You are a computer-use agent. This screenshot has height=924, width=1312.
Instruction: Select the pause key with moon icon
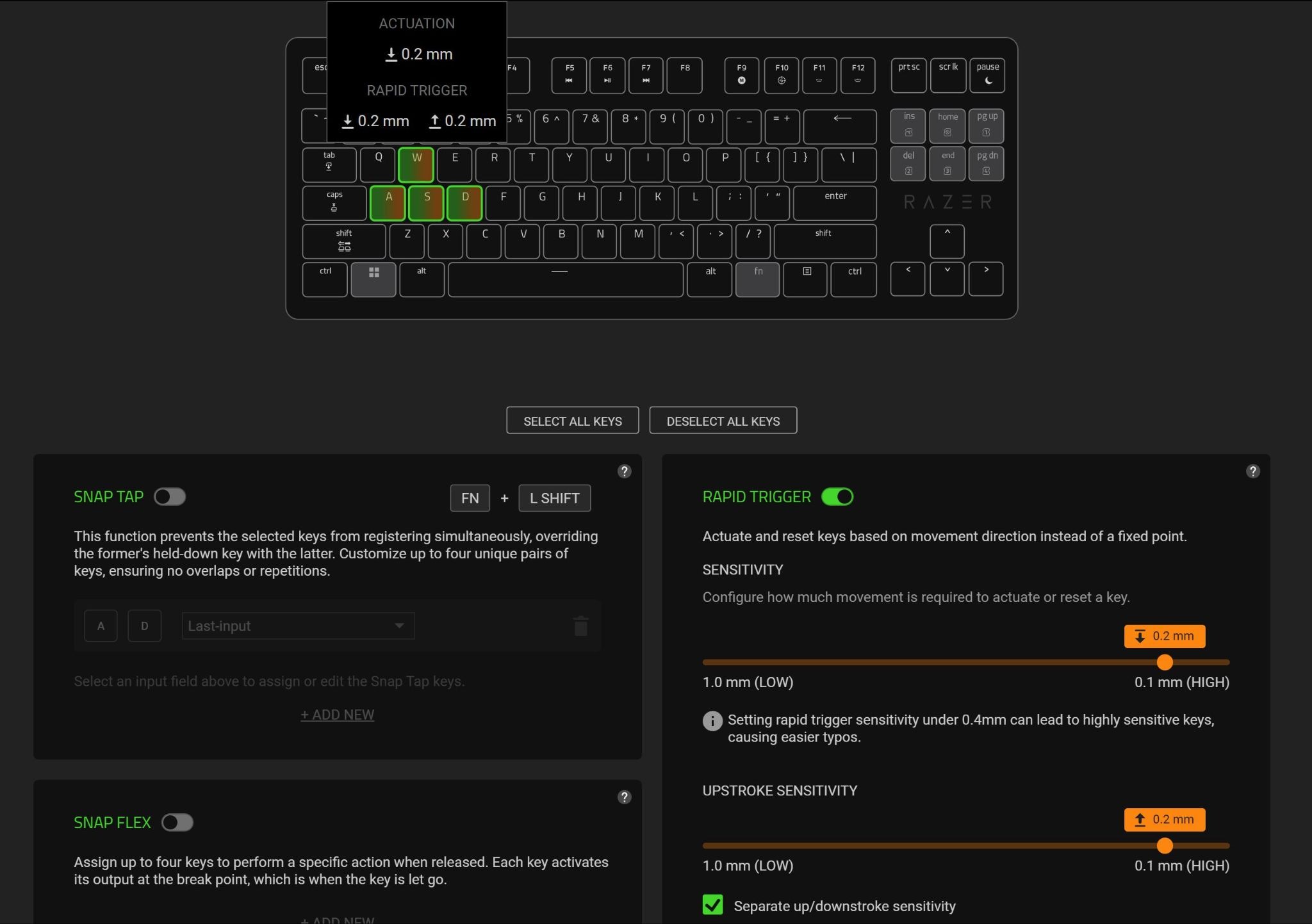click(987, 75)
